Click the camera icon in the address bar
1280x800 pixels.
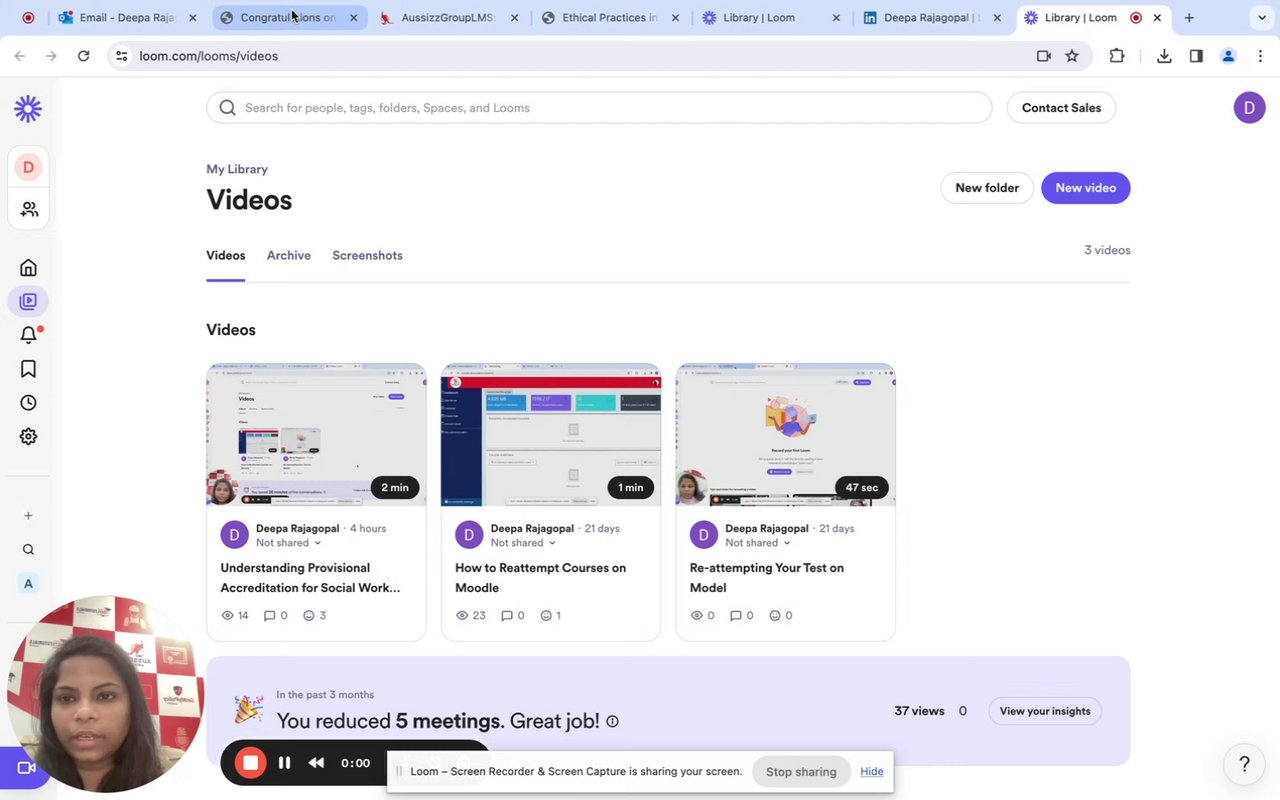1044,56
